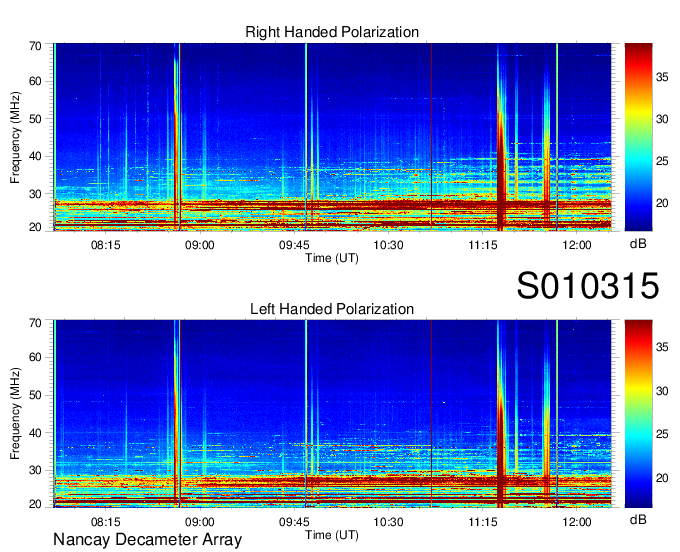Click 12:00 tick on right-handed time axis
This screenshot has width=680, height=552.
coord(577,245)
